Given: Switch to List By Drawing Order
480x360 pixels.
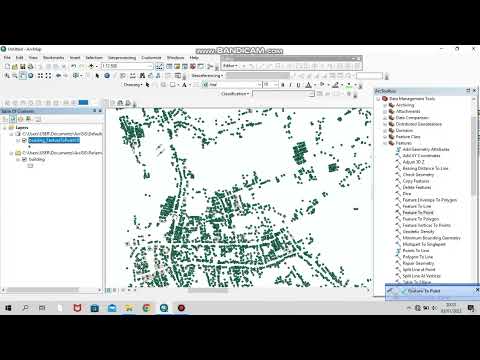Looking at the screenshot, I should coord(5,119).
